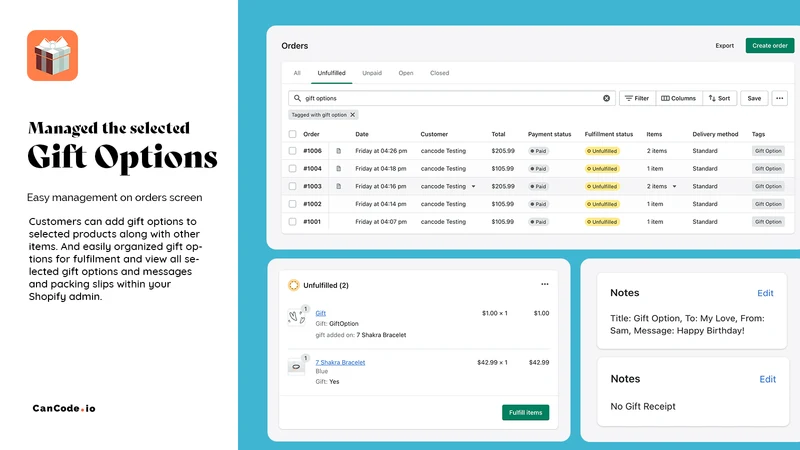Open the note icon on order #1003

[338, 186]
